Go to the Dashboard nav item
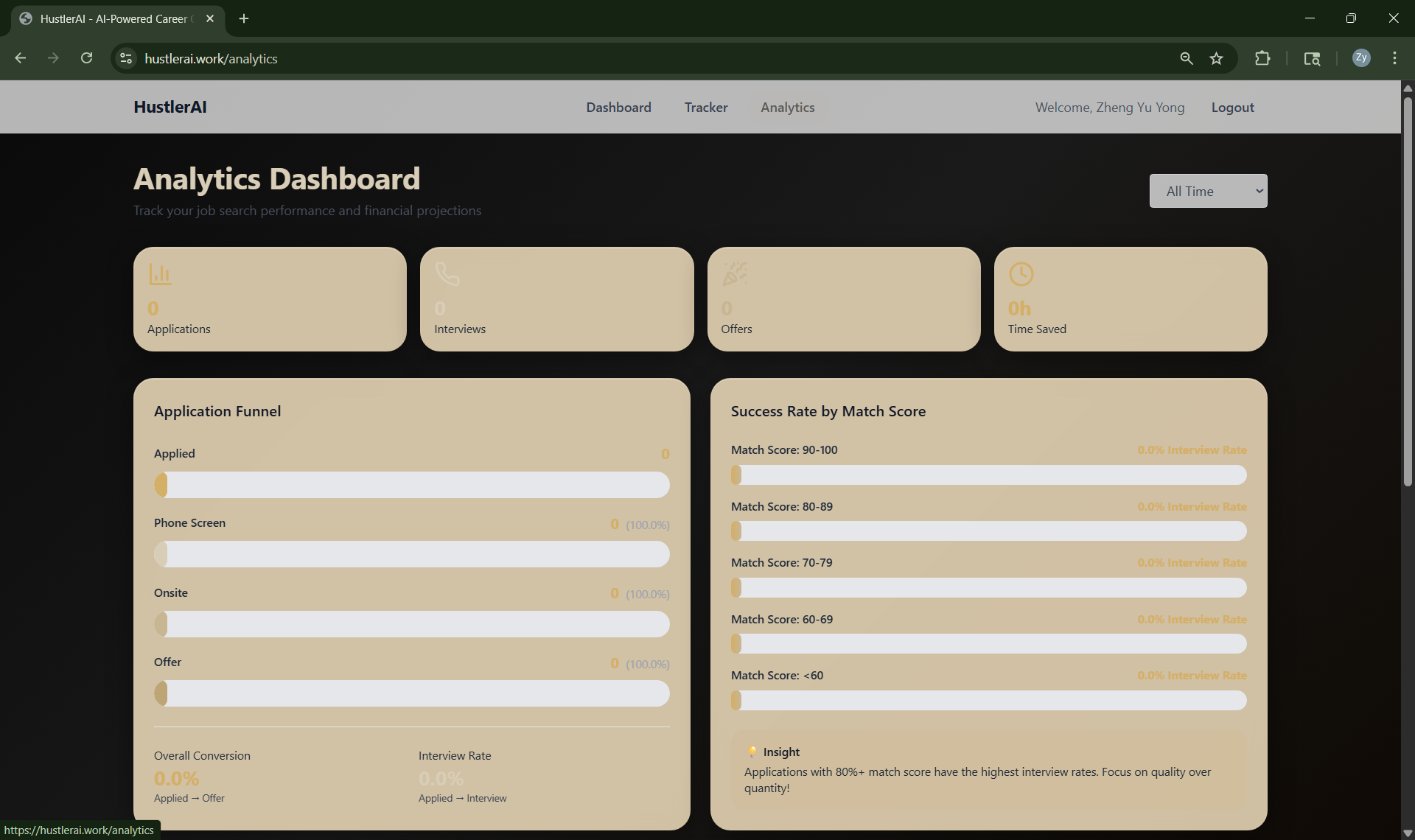1415x840 pixels. click(x=618, y=108)
